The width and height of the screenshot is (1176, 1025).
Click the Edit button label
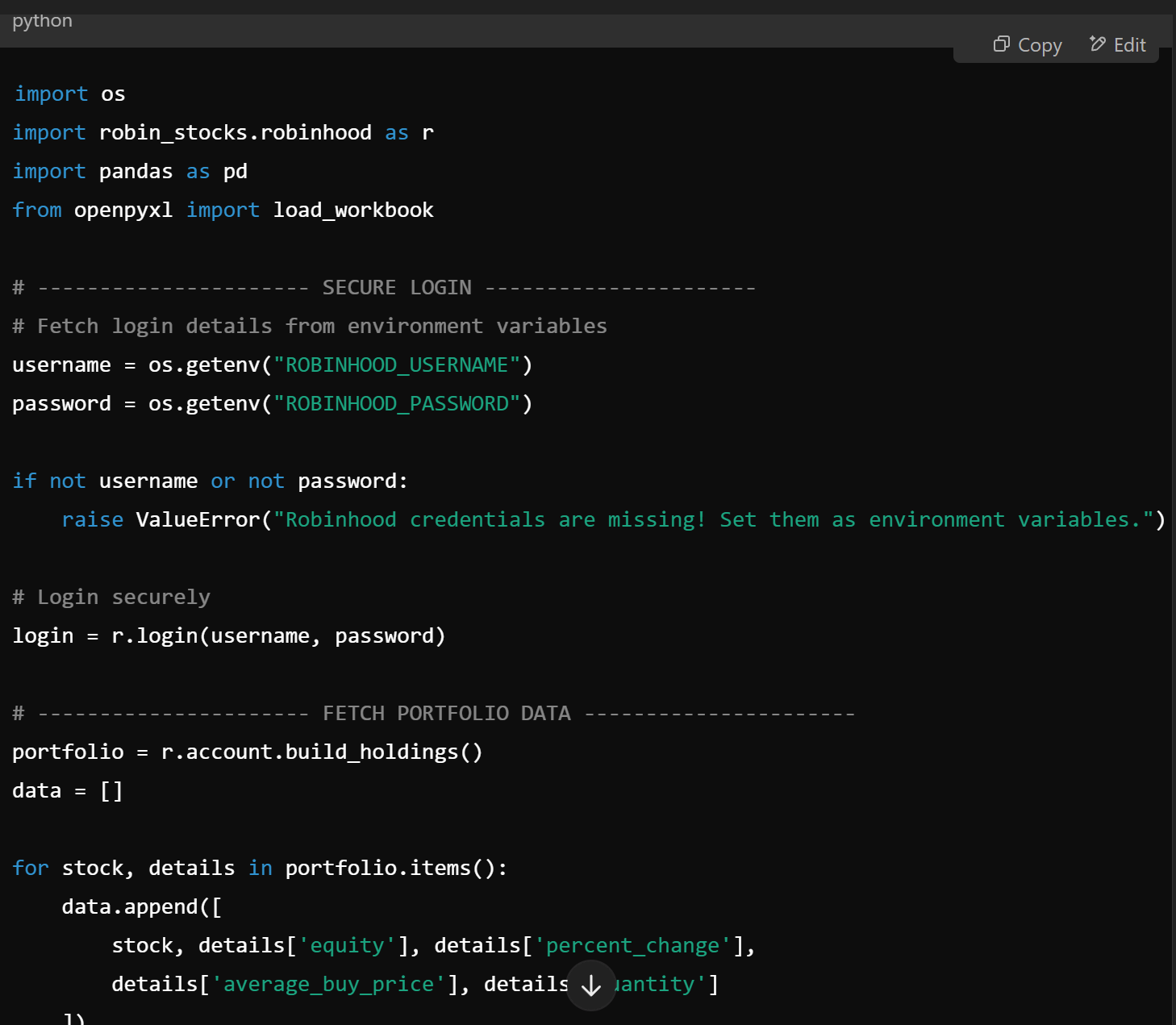click(1129, 45)
